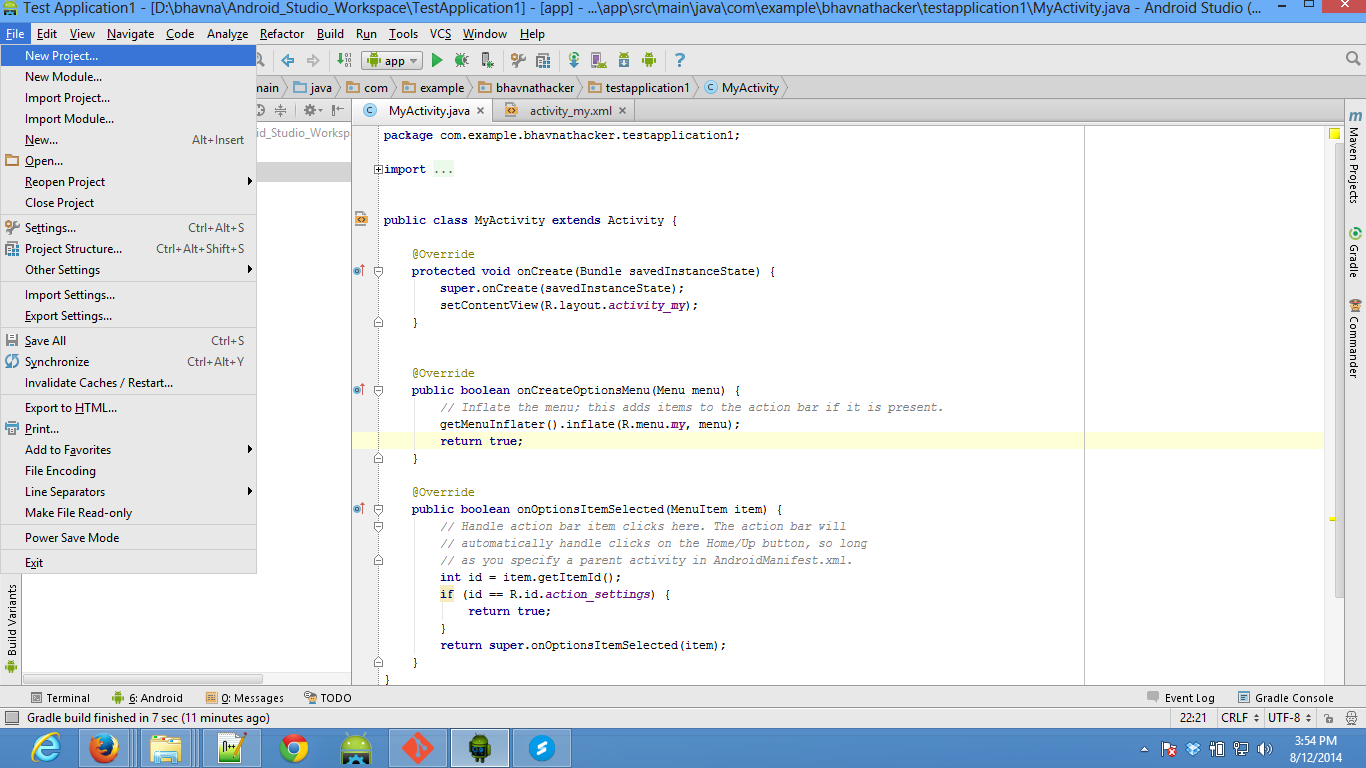Image resolution: width=1366 pixels, height=768 pixels.
Task: Open the AVD Manager from the toolbar
Action: (598, 60)
